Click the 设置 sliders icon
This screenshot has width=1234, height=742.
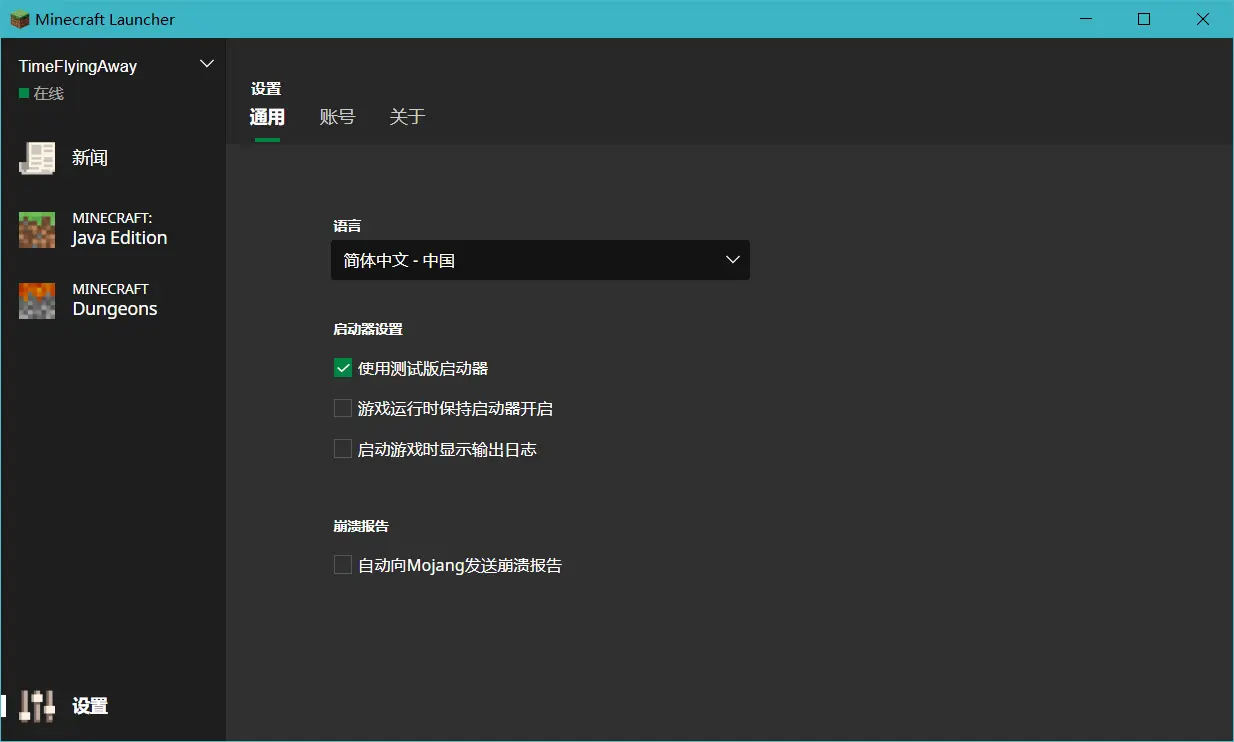coord(37,706)
